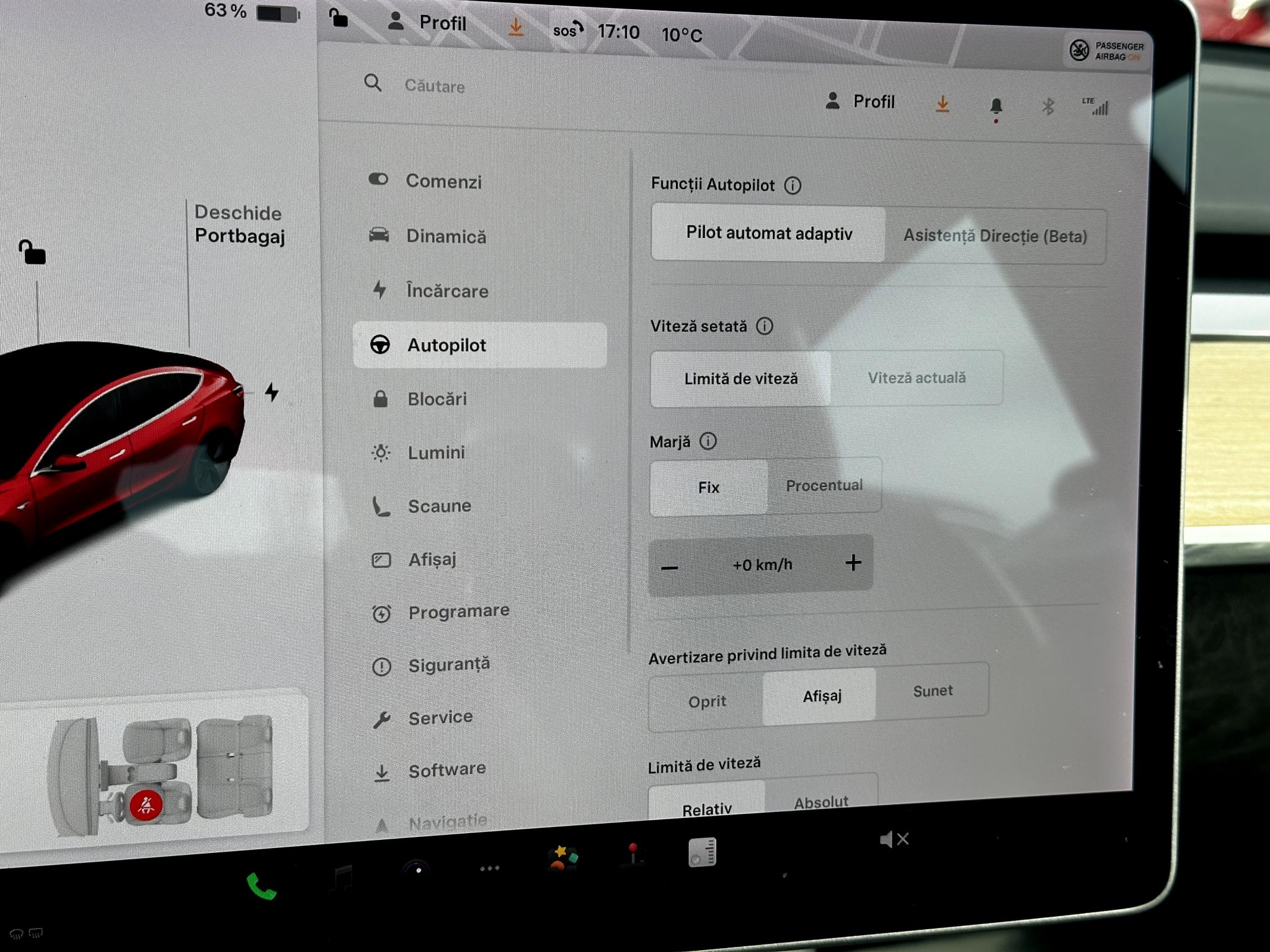
Task: Decrease the km/h offset with minus
Action: (670, 566)
